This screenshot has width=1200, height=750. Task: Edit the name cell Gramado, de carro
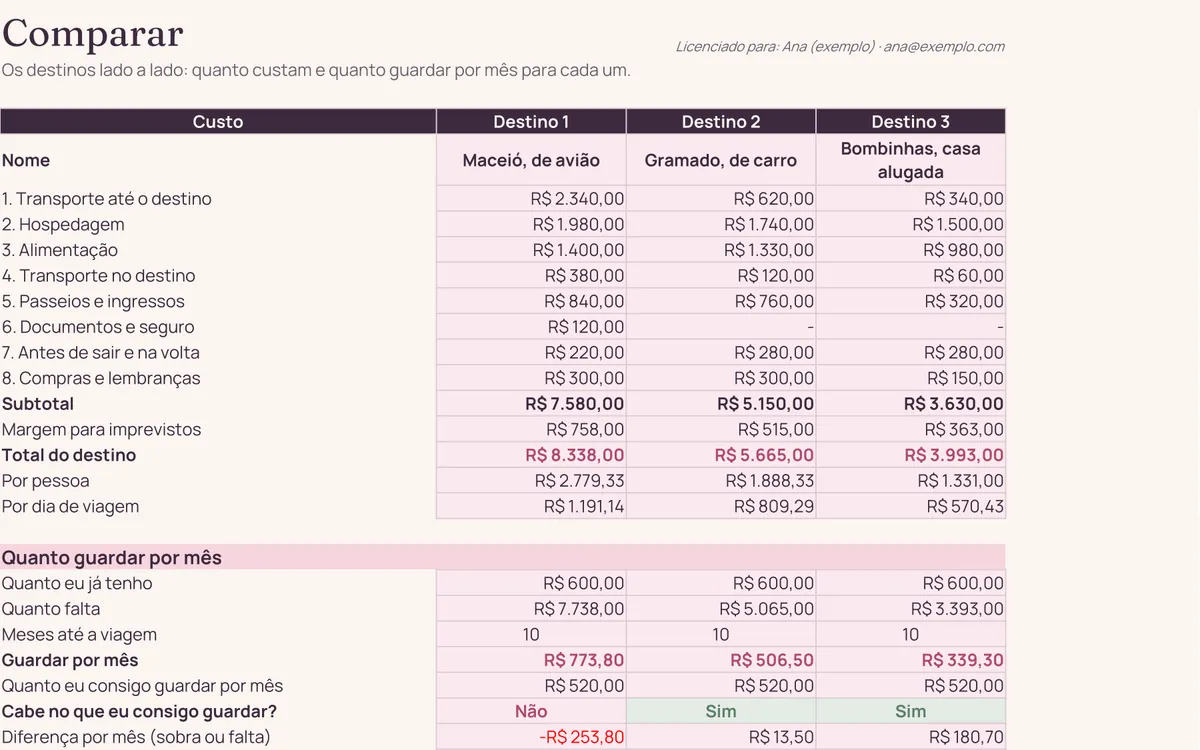click(x=721, y=160)
